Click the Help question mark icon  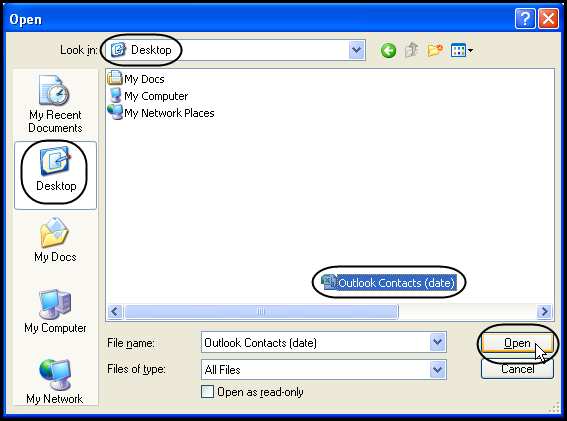pos(525,18)
